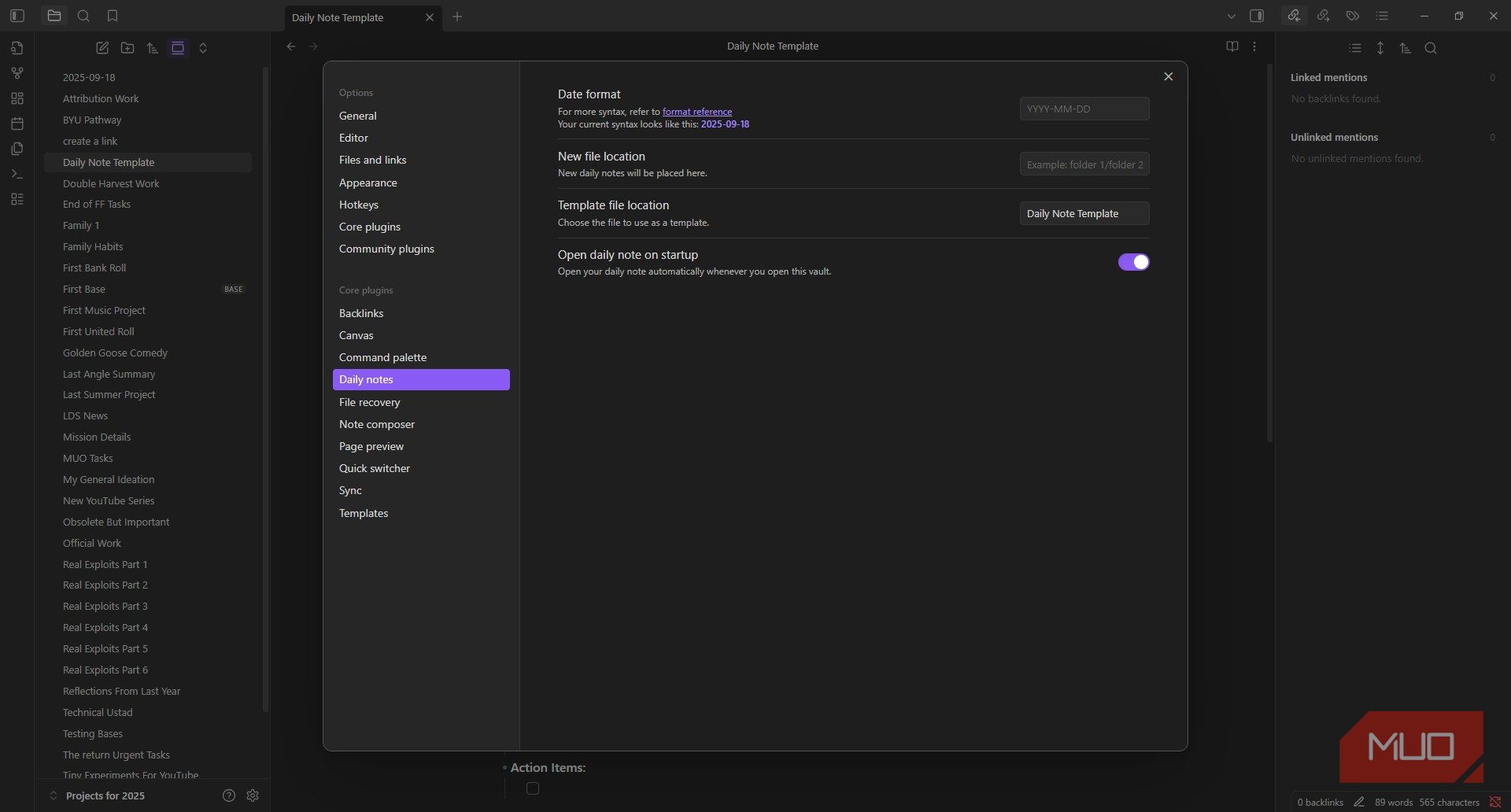Disable Open daily note on startup
Screen dimensions: 1511x812
1133,262
